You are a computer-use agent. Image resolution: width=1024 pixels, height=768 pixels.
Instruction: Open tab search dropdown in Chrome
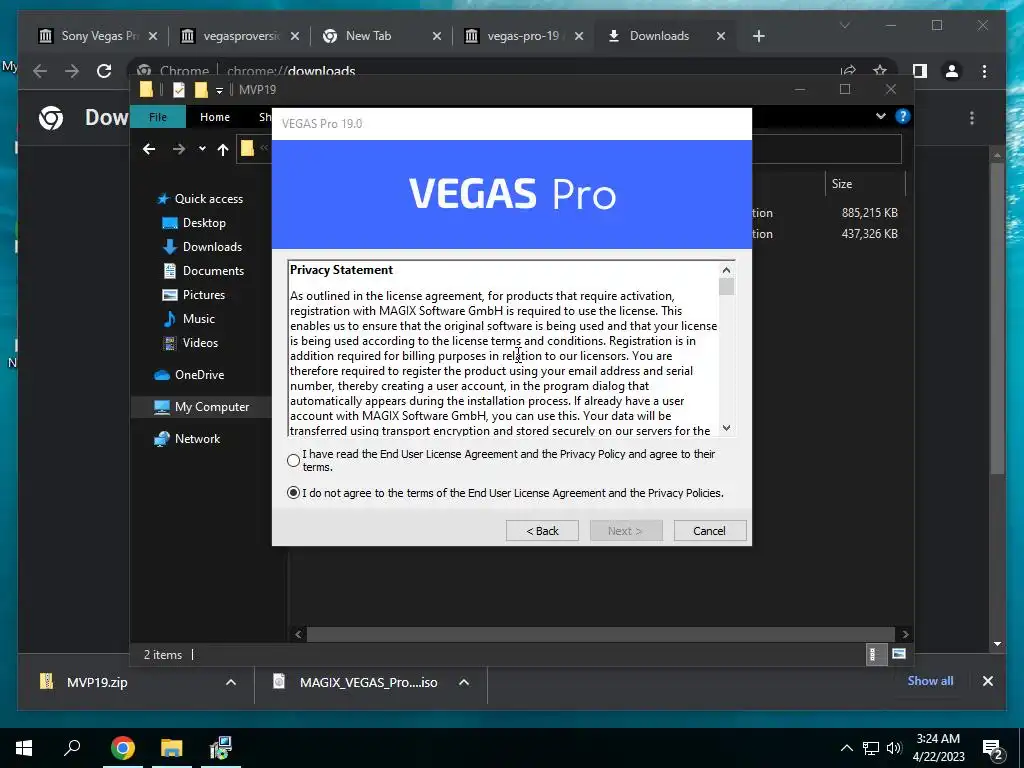click(844, 25)
